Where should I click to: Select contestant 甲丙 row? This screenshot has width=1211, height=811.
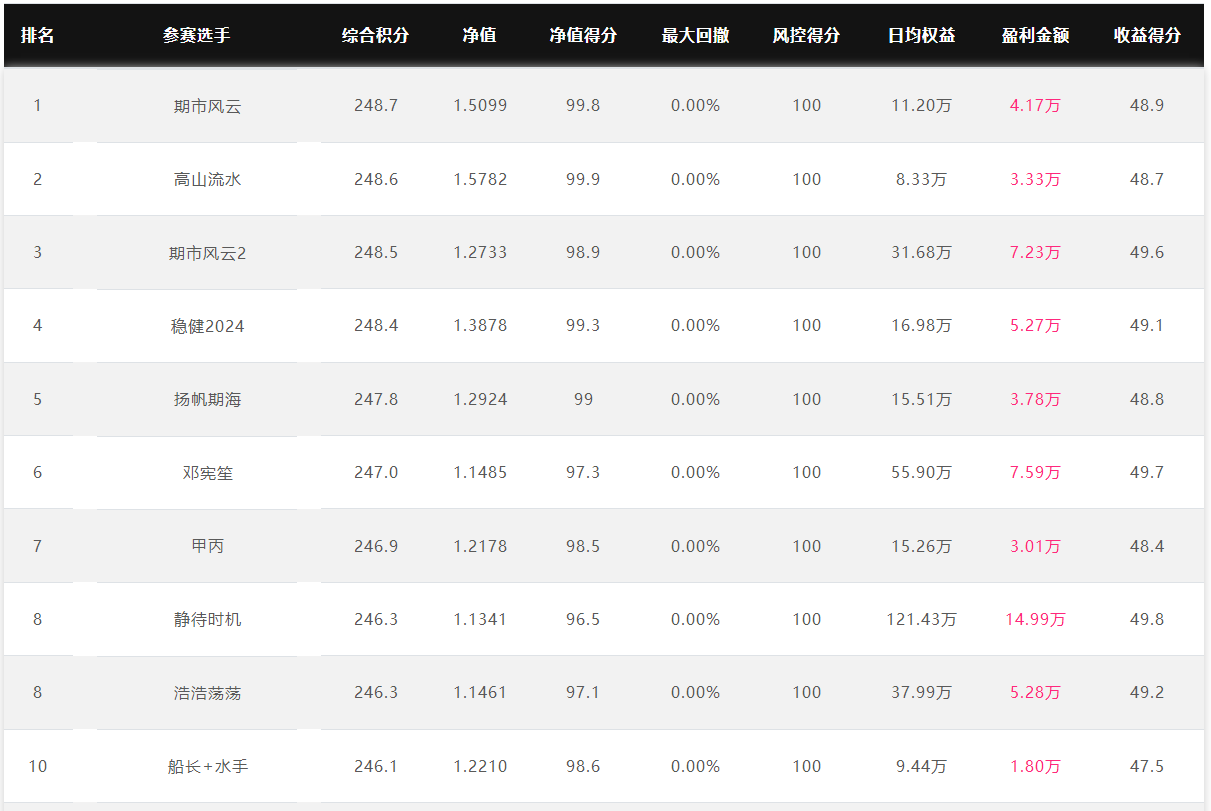click(604, 546)
